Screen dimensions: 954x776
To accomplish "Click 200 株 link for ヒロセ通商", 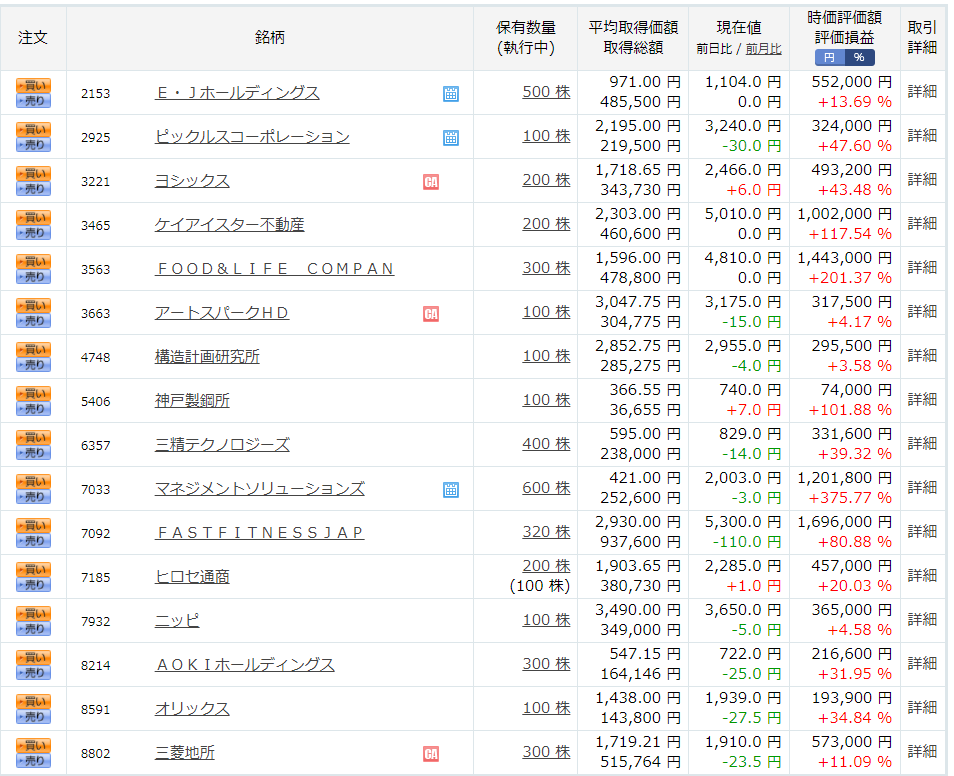I will pos(546,566).
